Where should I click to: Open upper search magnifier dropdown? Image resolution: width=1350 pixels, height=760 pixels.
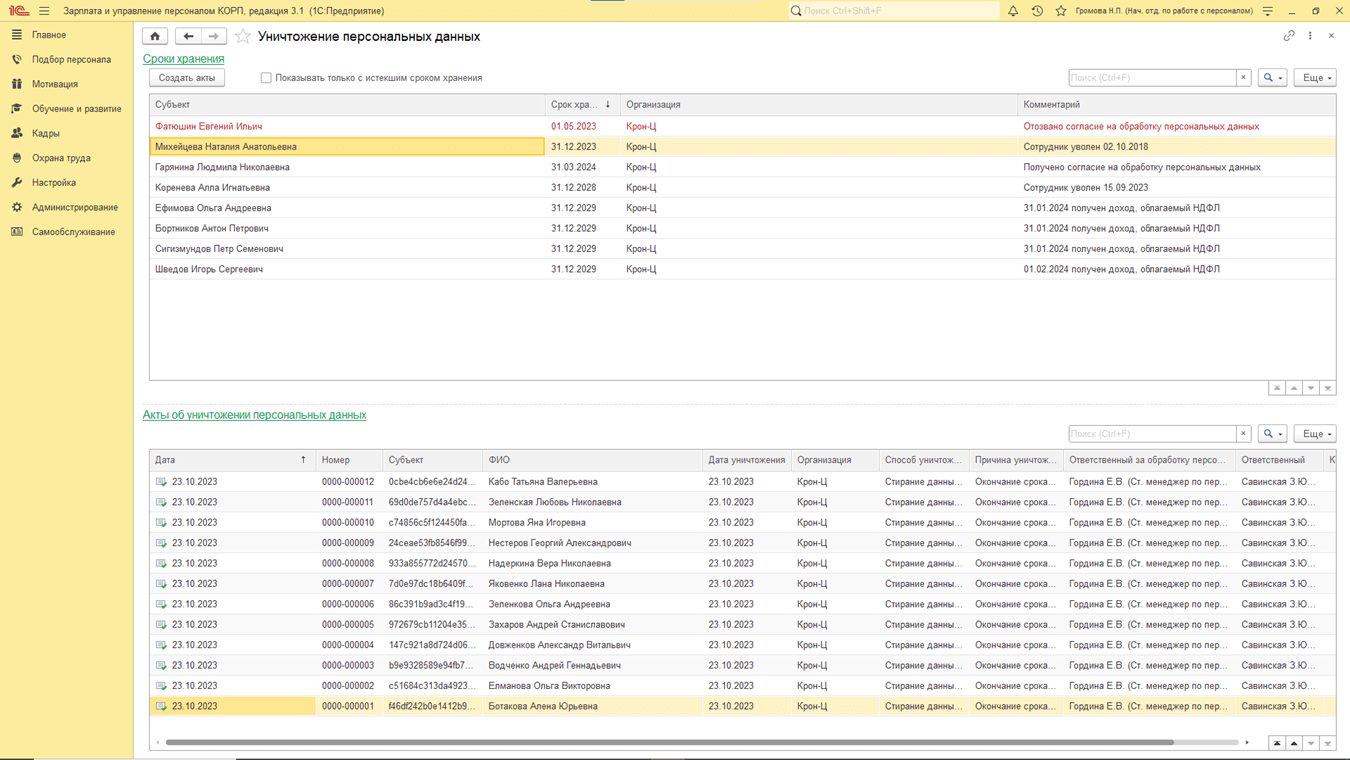click(1272, 78)
